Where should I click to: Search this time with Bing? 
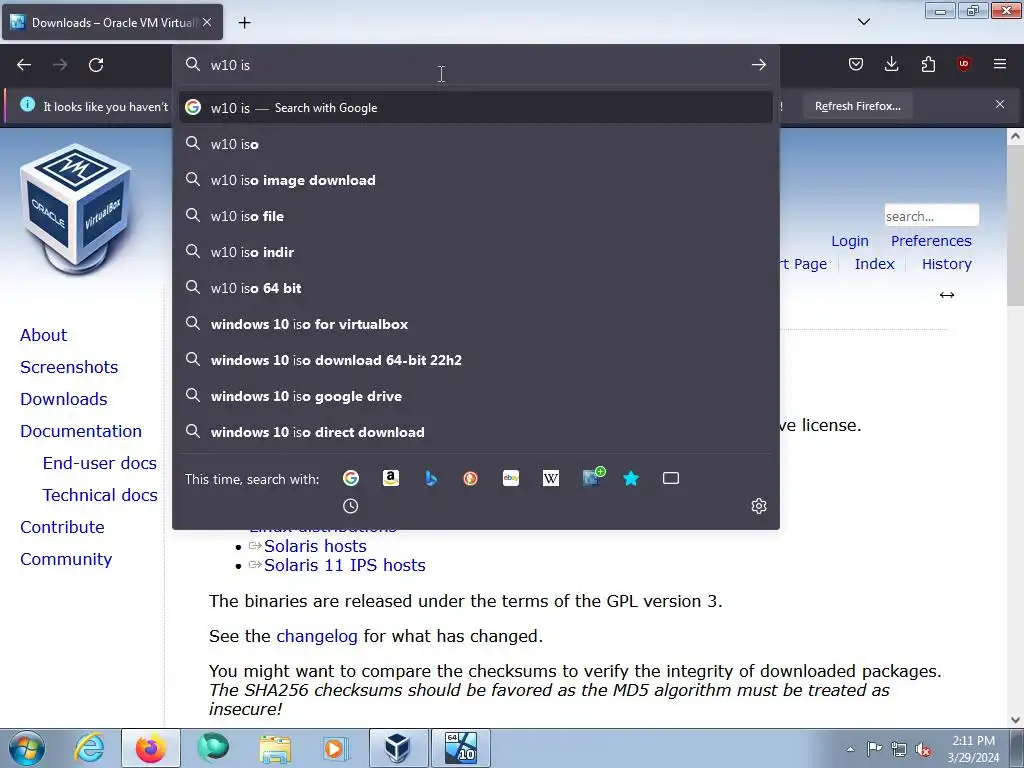point(431,479)
